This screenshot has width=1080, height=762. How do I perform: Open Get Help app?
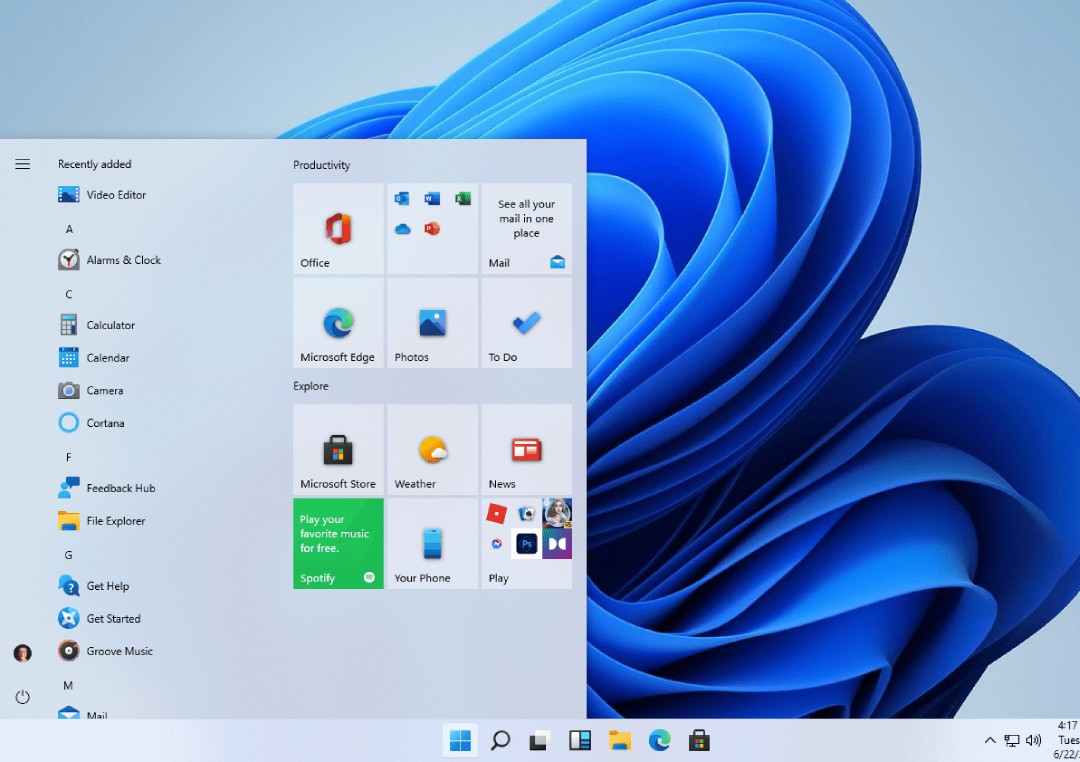point(94,586)
